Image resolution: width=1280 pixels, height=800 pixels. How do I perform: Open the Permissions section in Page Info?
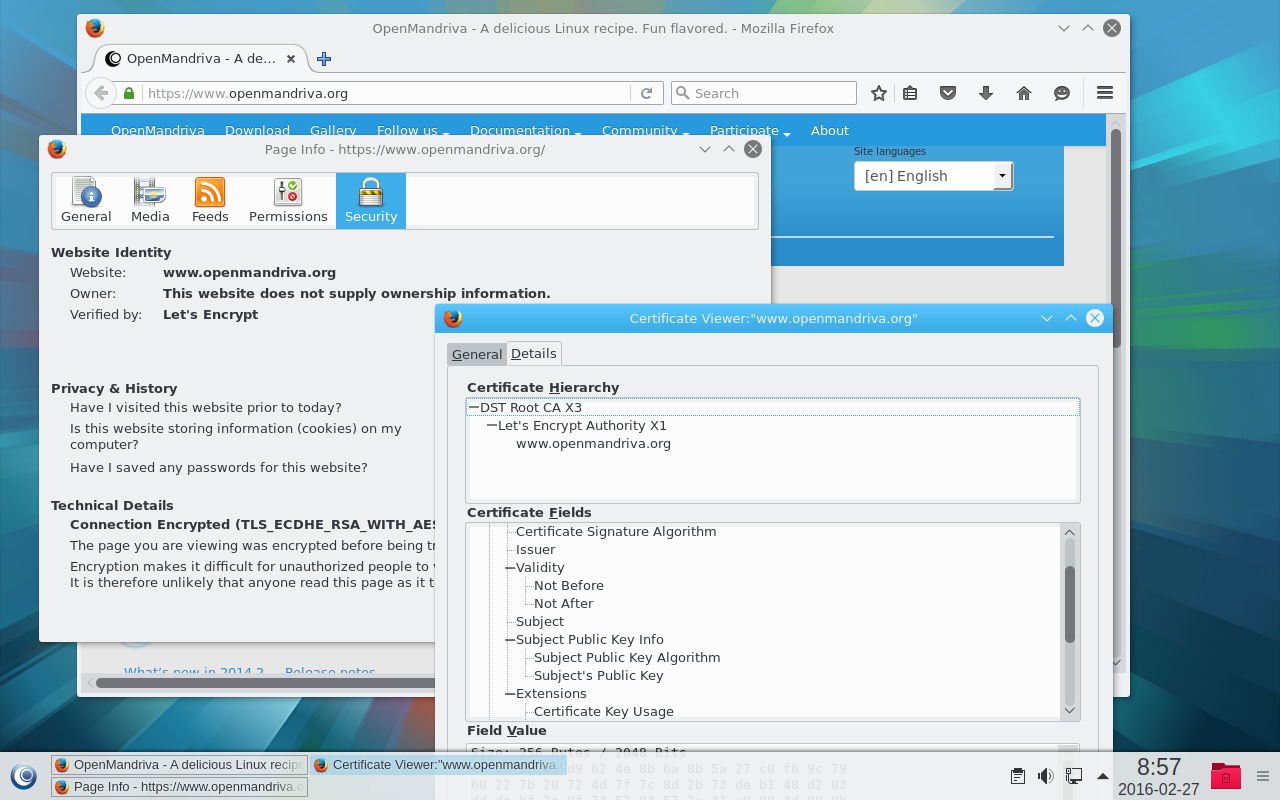point(288,201)
